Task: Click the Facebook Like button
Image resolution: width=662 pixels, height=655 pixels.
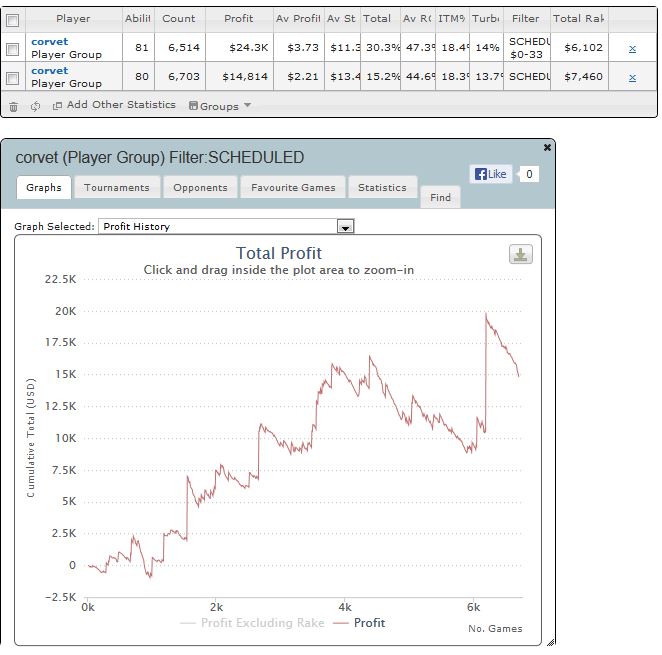Action: 491,174
